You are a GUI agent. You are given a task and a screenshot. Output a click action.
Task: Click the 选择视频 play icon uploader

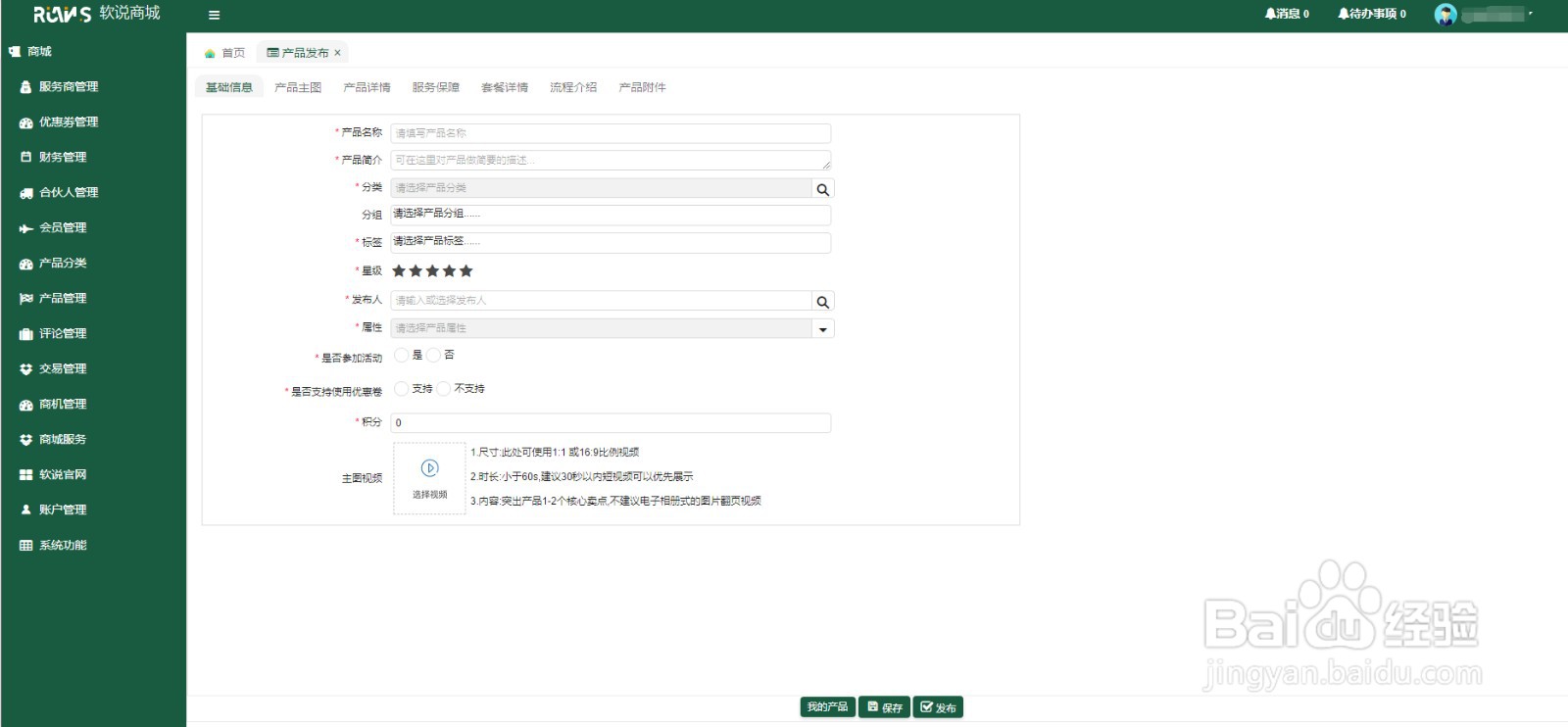(429, 478)
